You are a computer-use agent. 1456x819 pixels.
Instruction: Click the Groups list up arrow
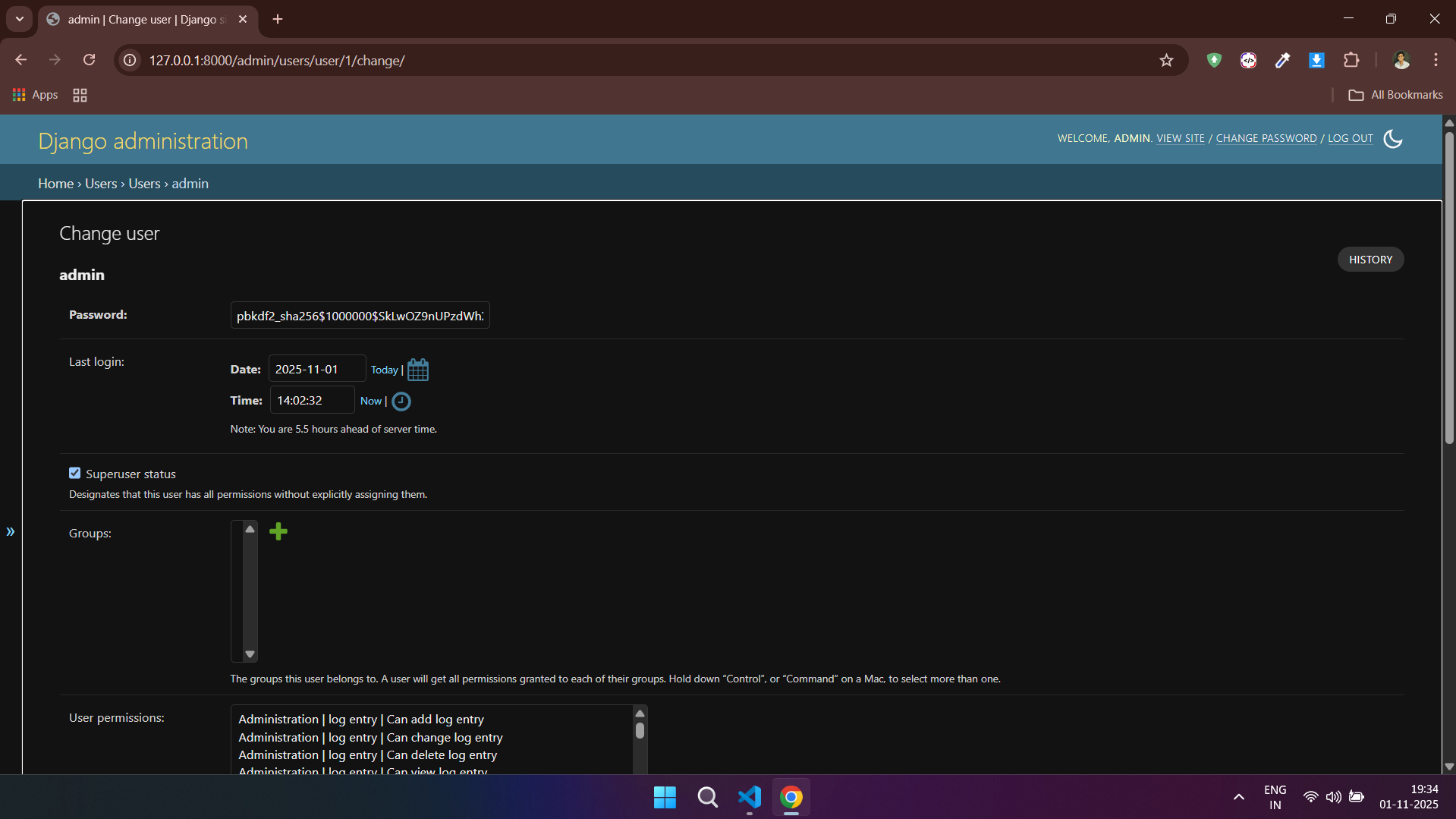coord(250,529)
